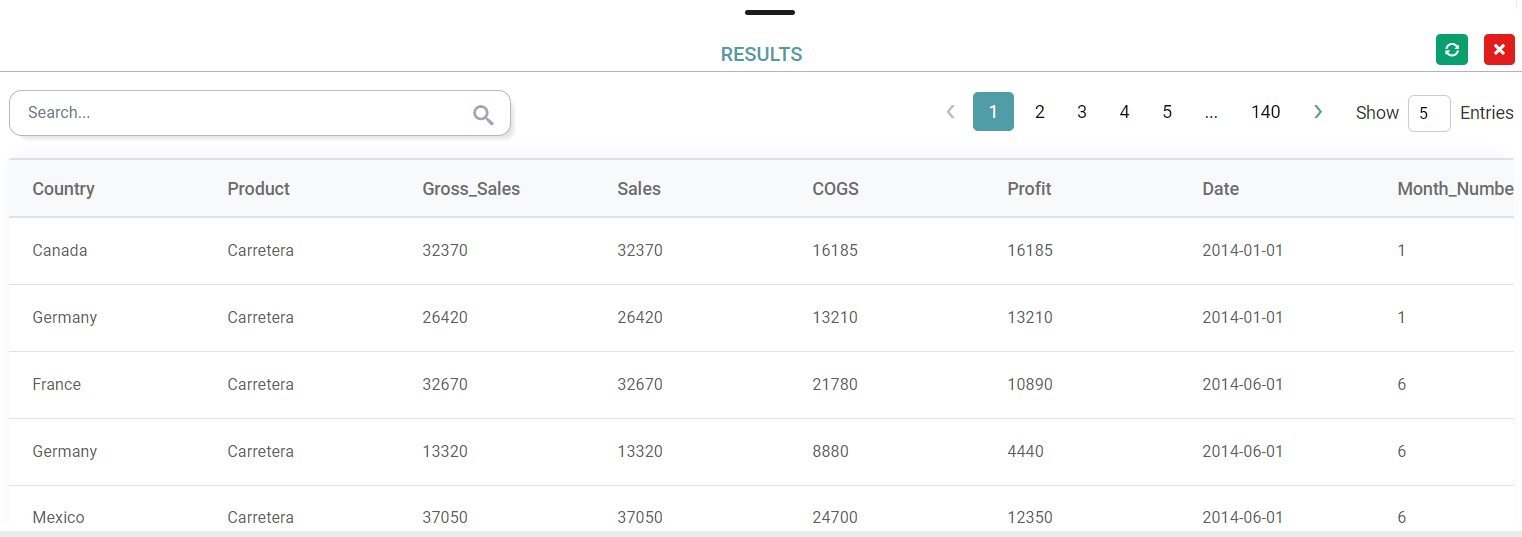Viewport: 1522px width, 537px height.
Task: Click the Search input field
Action: [240, 113]
